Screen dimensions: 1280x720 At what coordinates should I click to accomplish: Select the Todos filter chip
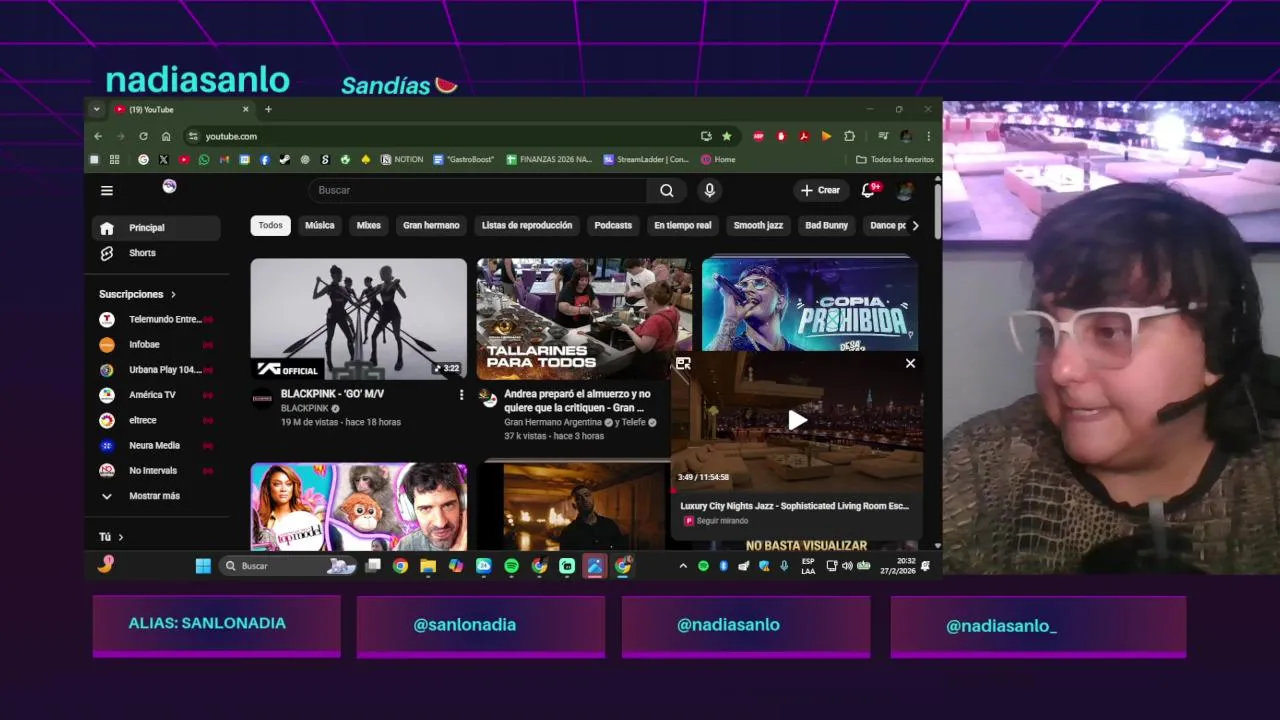[x=270, y=225]
